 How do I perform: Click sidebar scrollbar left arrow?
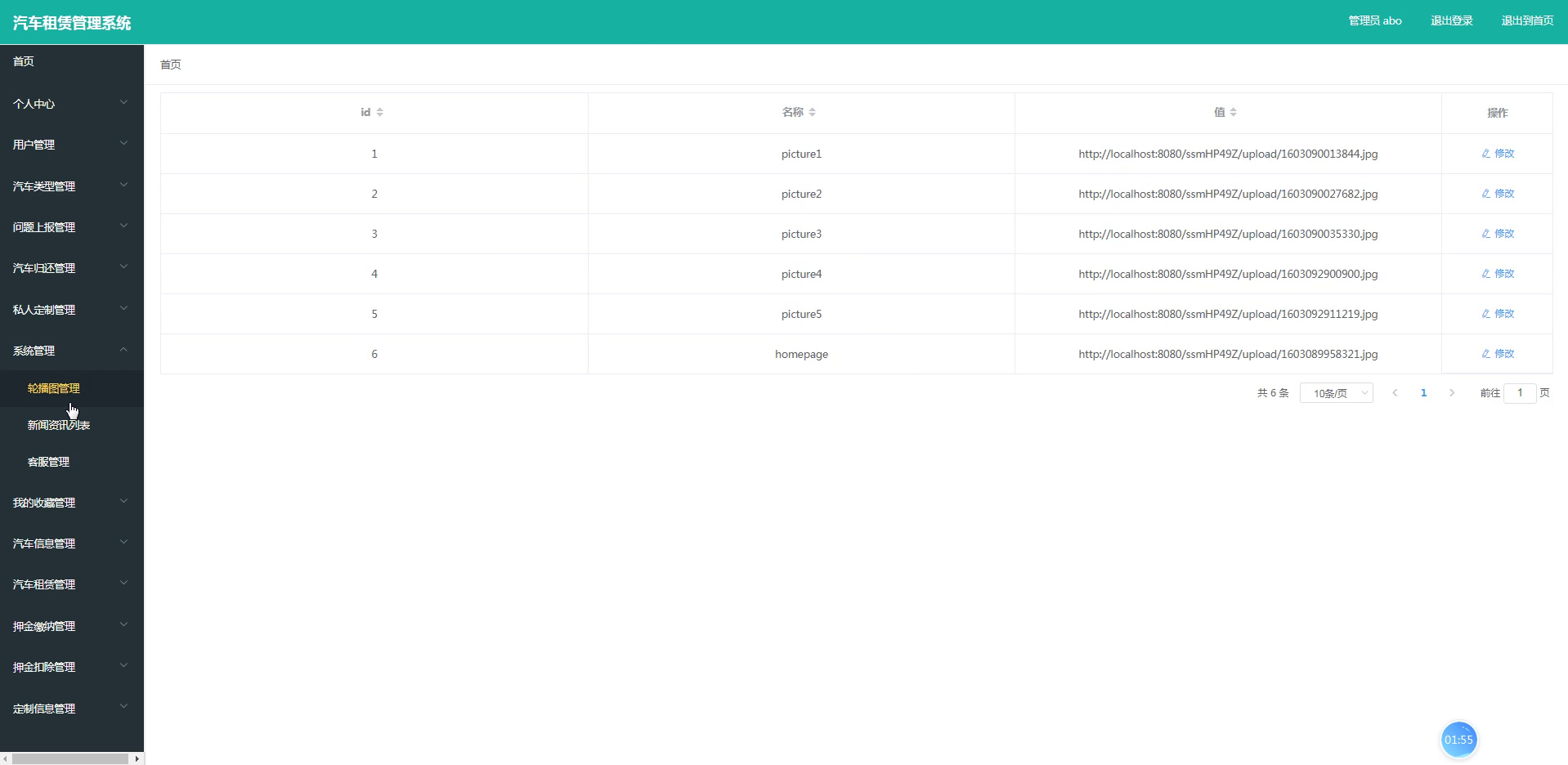click(6, 758)
